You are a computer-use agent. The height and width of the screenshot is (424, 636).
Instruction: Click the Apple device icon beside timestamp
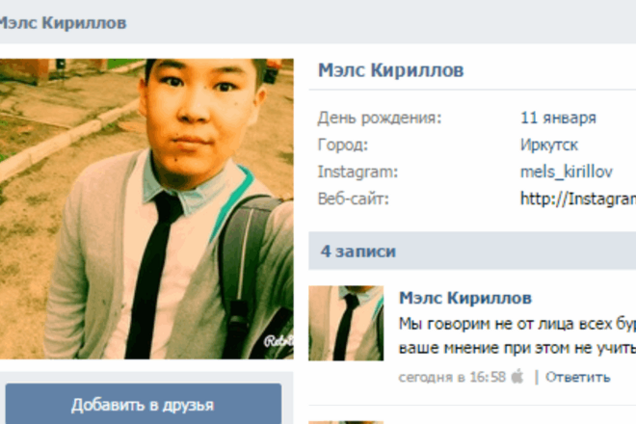517,376
